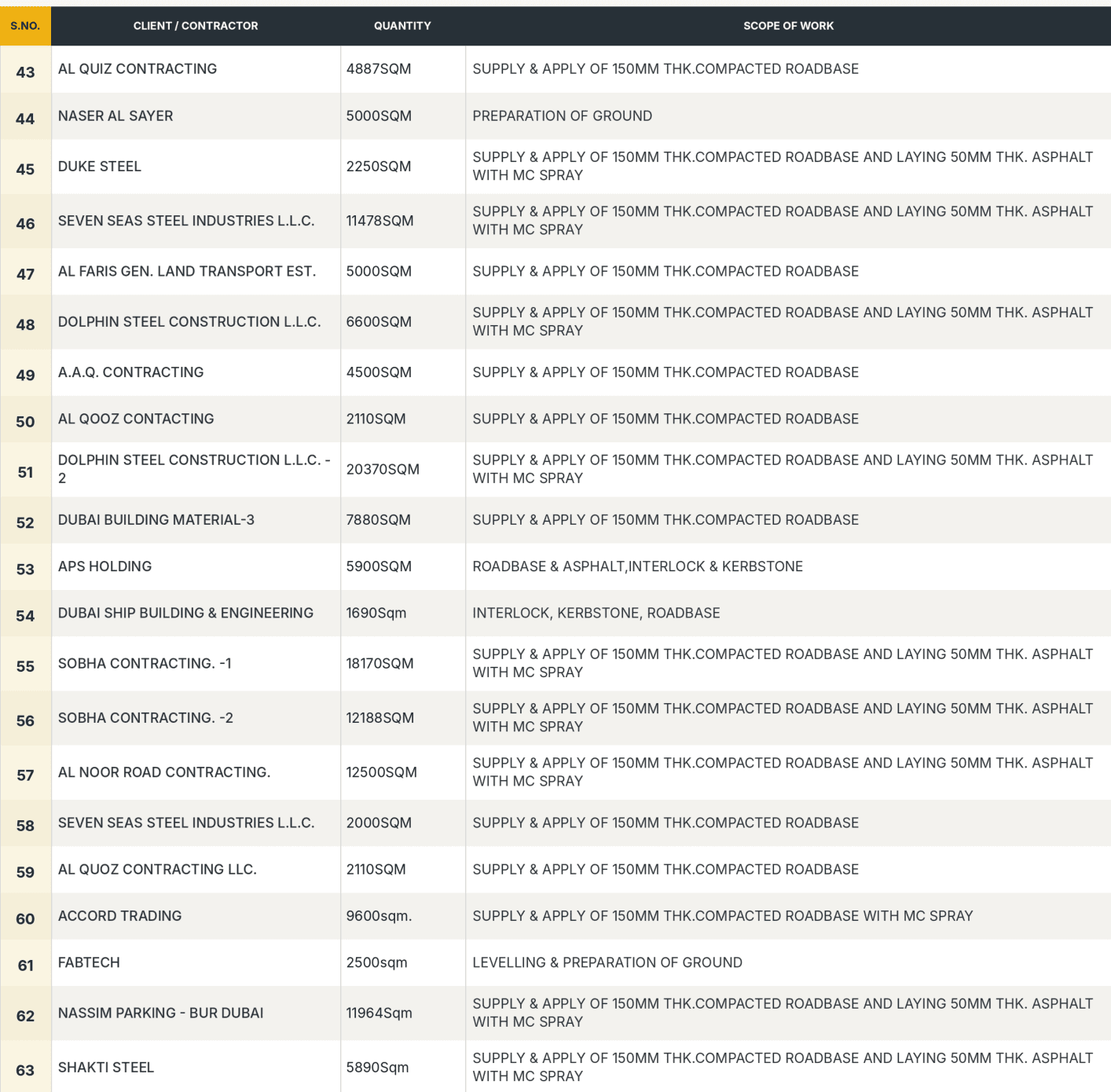The width and height of the screenshot is (1111, 1092).
Task: Select the NASER AL SAYER client name
Action: tap(115, 116)
